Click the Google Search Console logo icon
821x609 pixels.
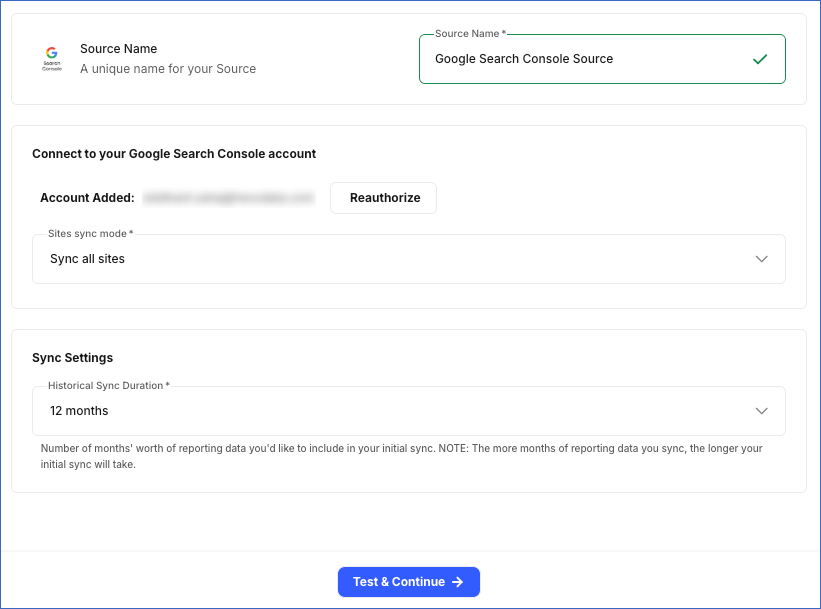pyautogui.click(x=52, y=59)
